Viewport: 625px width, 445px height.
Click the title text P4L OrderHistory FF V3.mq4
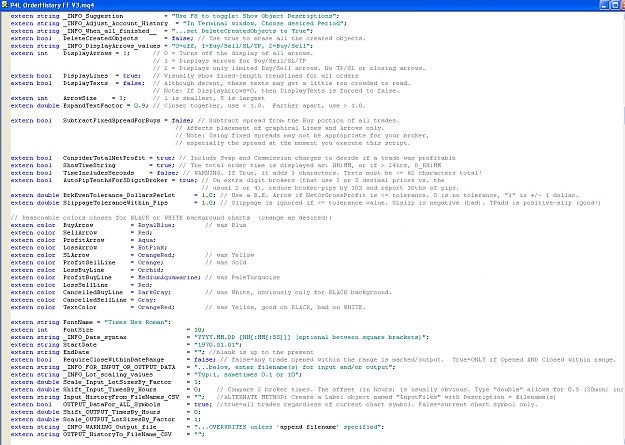52,5
